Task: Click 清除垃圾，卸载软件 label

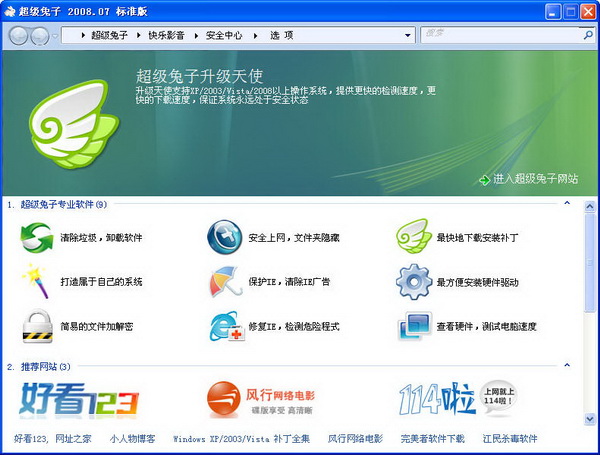Action: pyautogui.click(x=101, y=238)
